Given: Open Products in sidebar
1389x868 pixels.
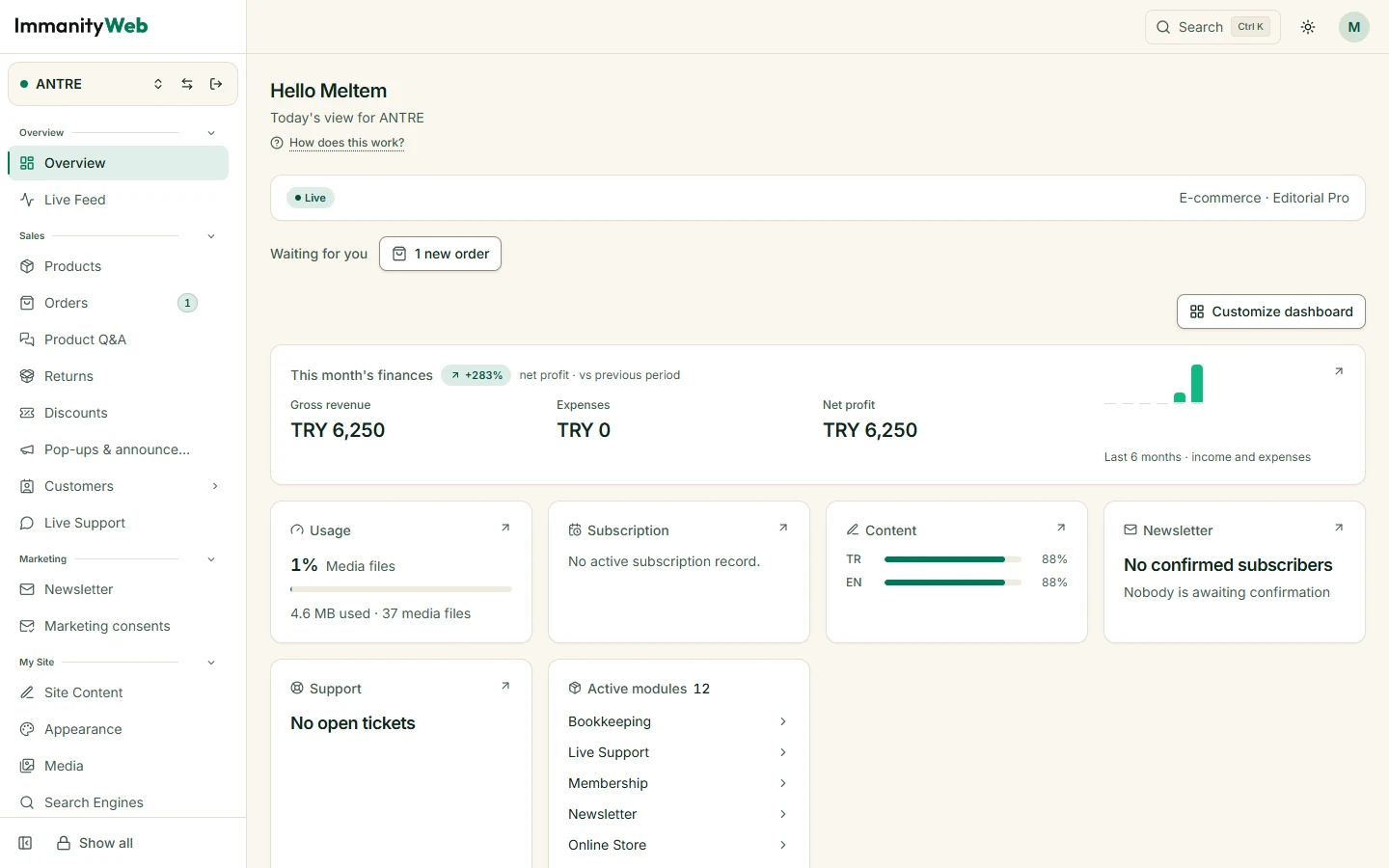Looking at the screenshot, I should (118, 266).
